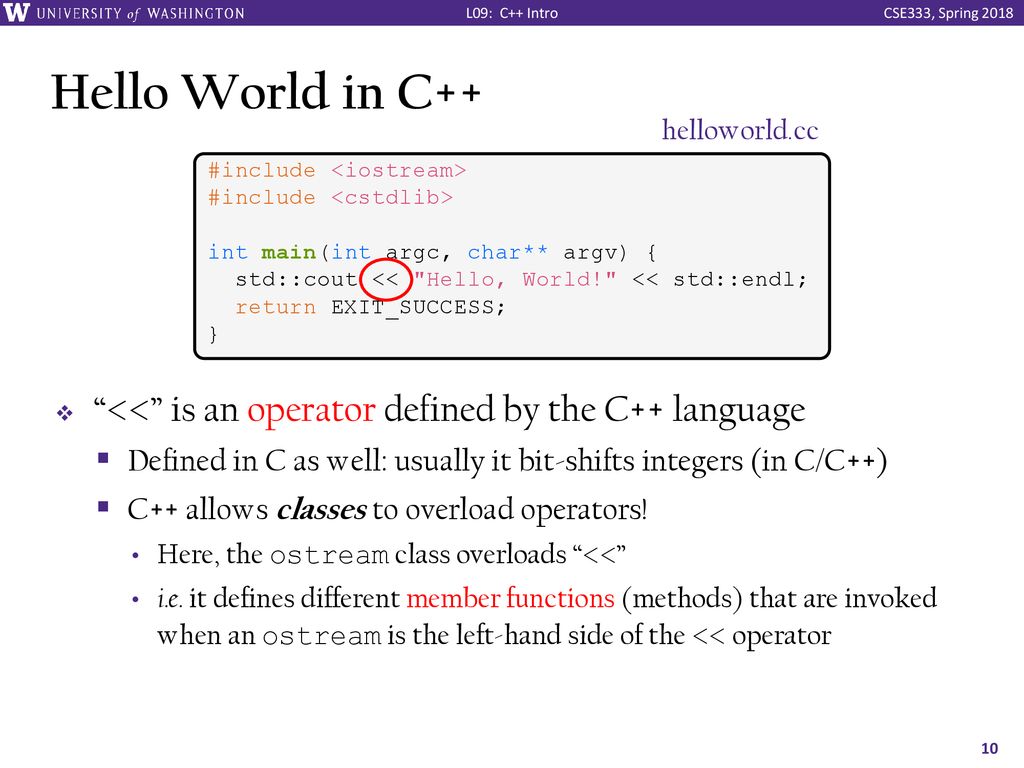This screenshot has height=768, width=1024.
Task: Click the closing brace of main
Action: tap(213, 334)
